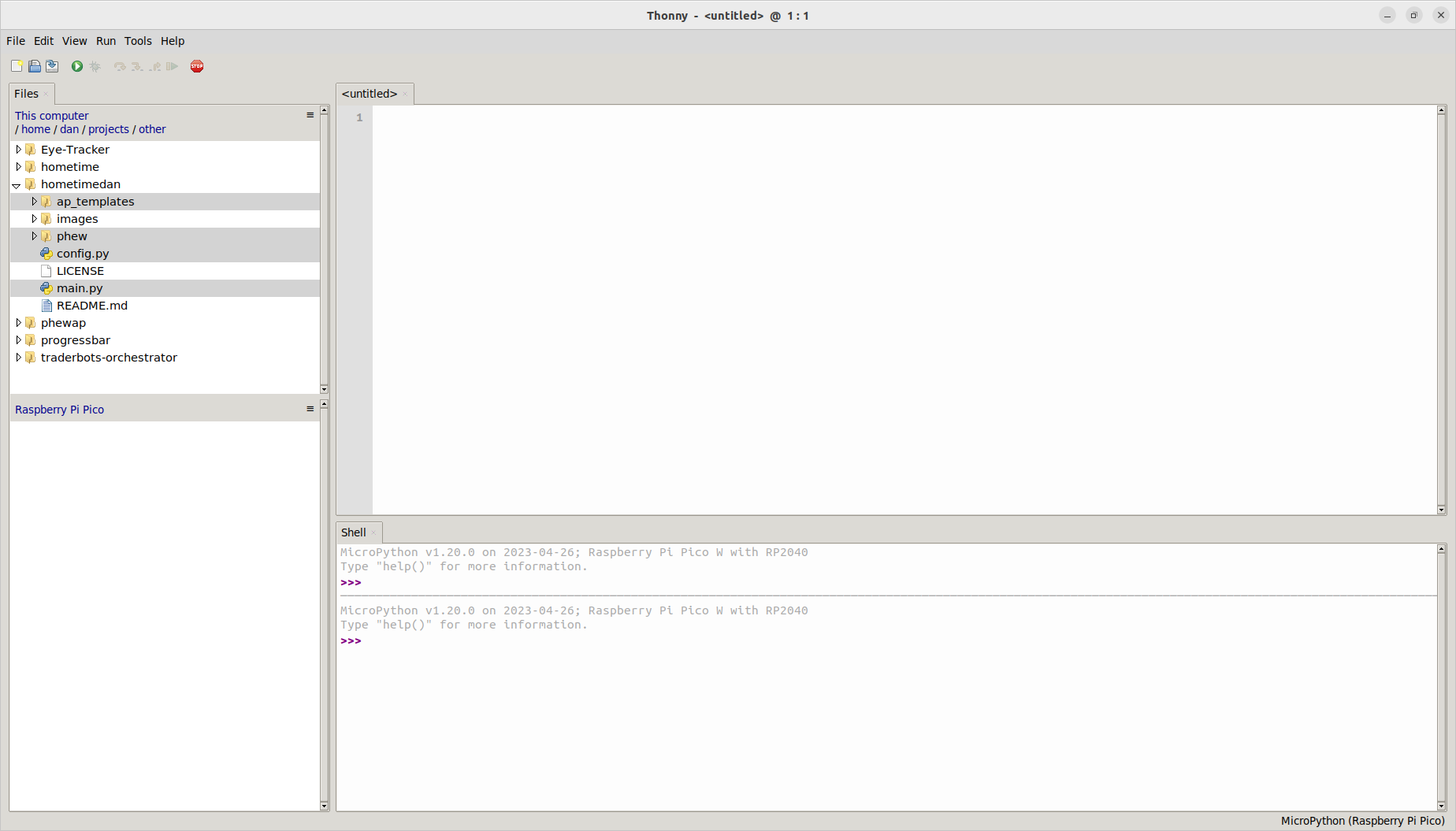
Task: Expand the phew folder in hometimedan
Action: tap(35, 236)
